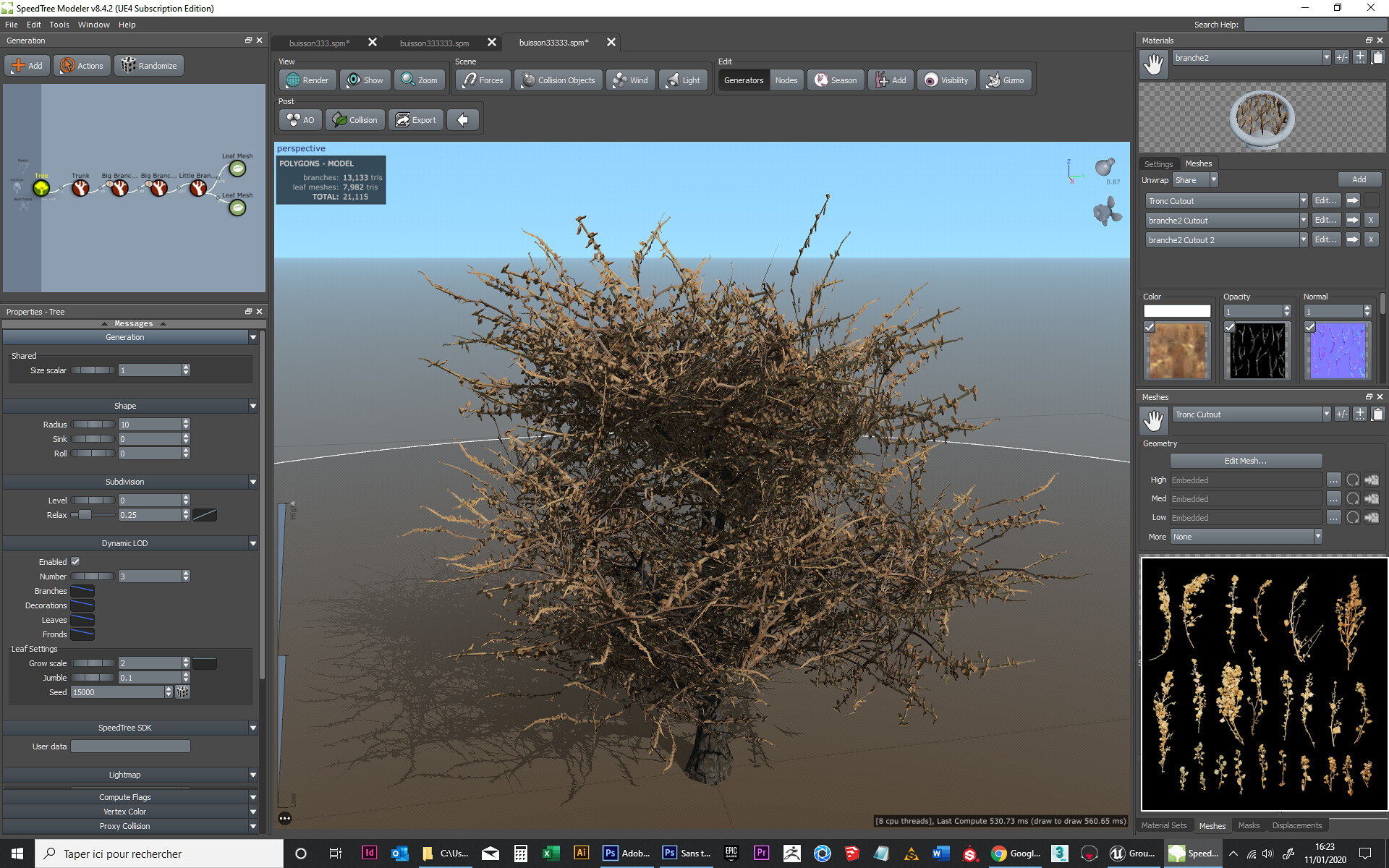Viewport: 1389px width, 868px height.
Task: Select the Tree node in the generation graph
Action: click(41, 188)
